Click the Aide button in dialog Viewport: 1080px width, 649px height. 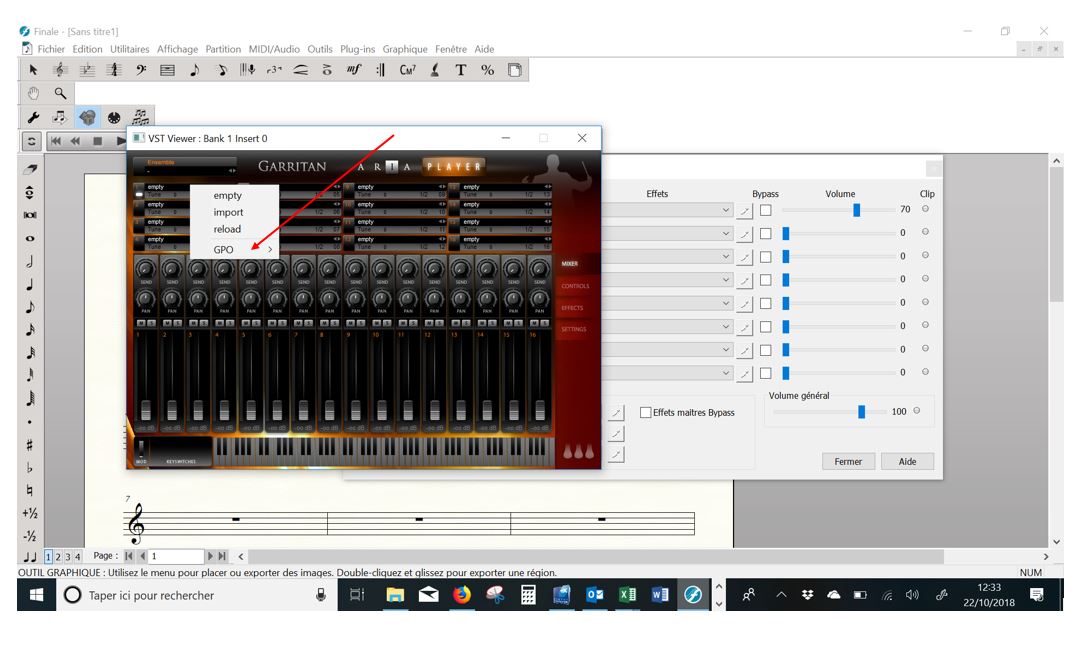[x=907, y=461]
